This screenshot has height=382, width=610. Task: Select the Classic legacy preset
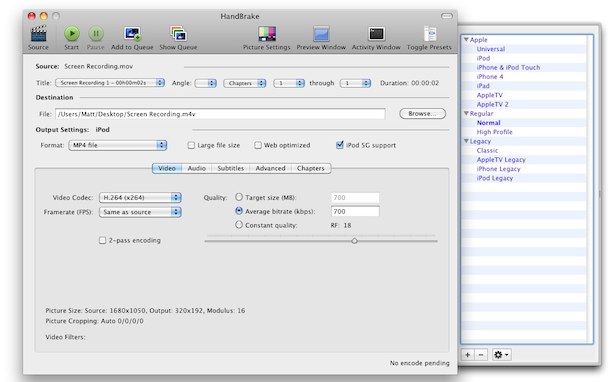487,150
